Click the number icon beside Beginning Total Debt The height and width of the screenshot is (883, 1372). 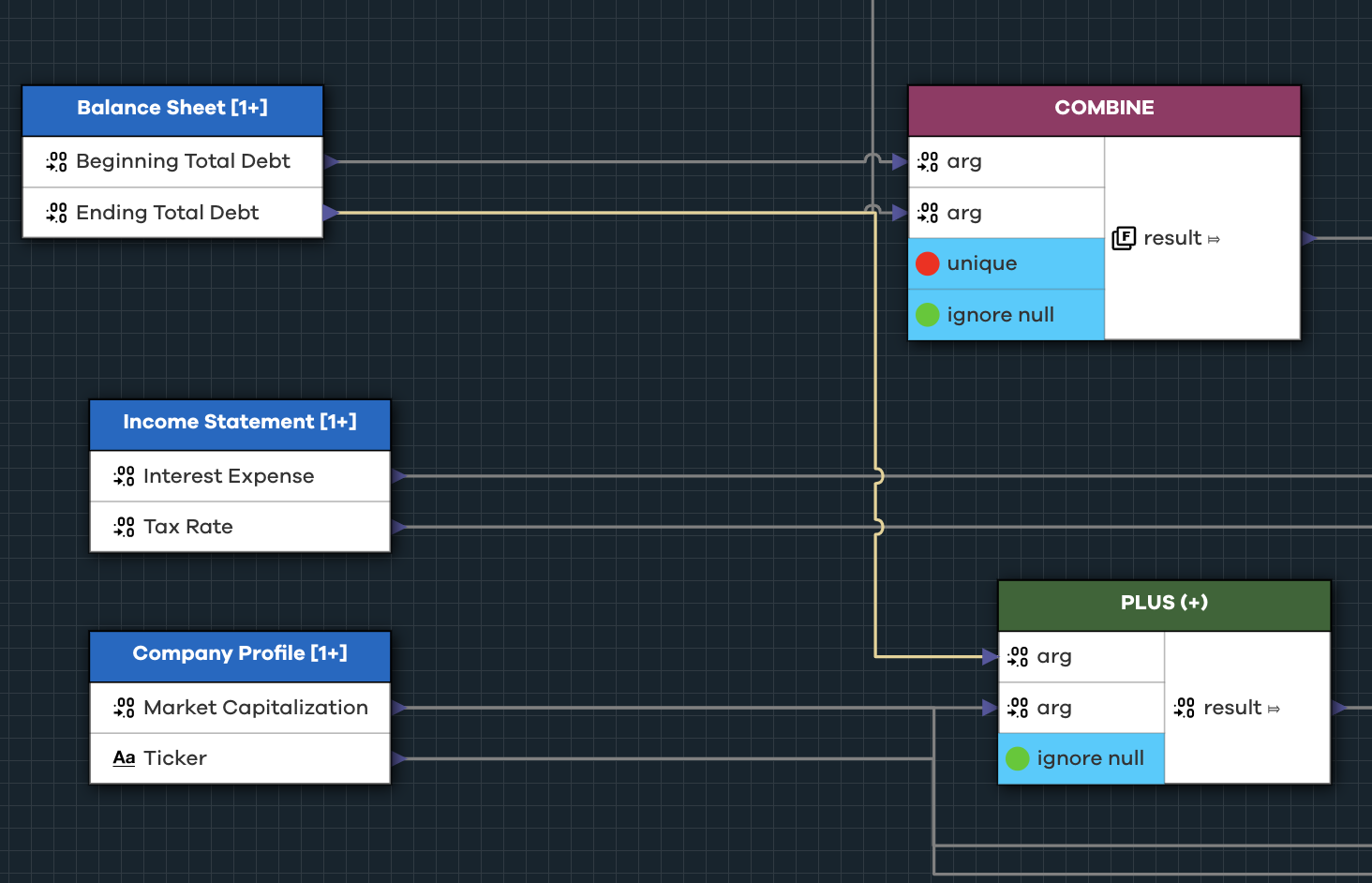click(x=56, y=161)
